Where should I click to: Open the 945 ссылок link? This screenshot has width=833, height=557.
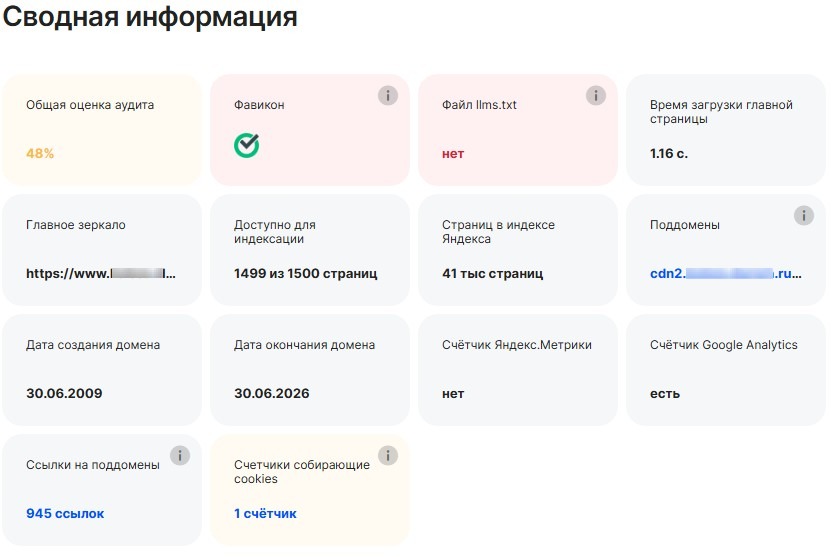[x=65, y=514]
